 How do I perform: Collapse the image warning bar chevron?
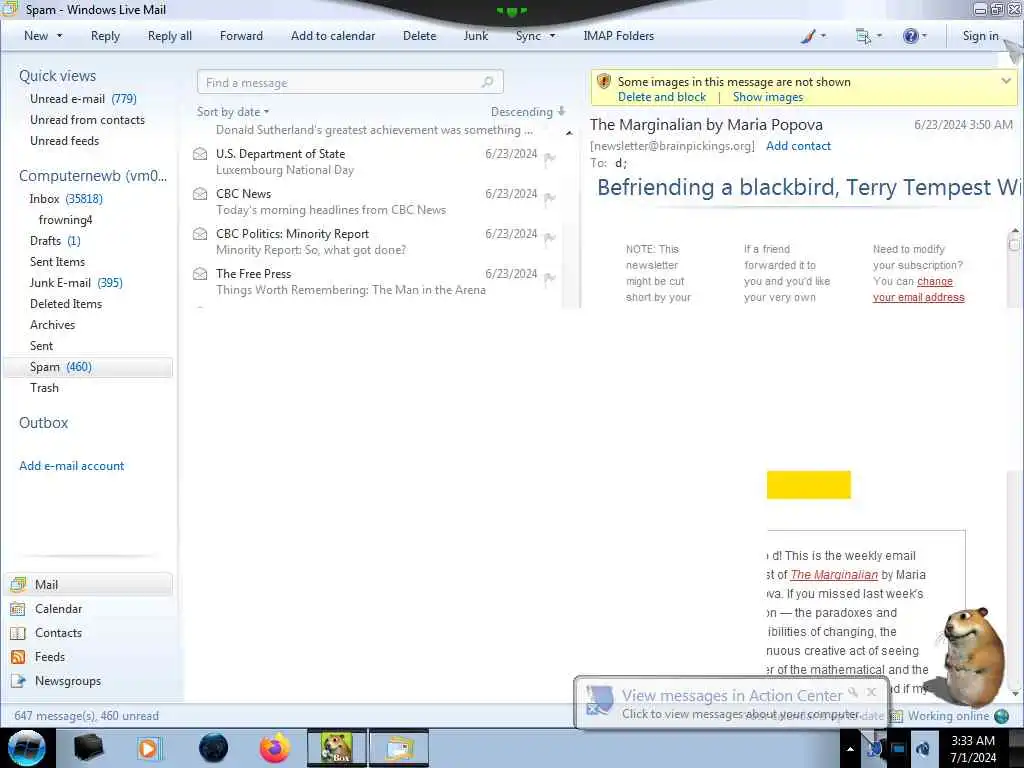pos(1006,81)
